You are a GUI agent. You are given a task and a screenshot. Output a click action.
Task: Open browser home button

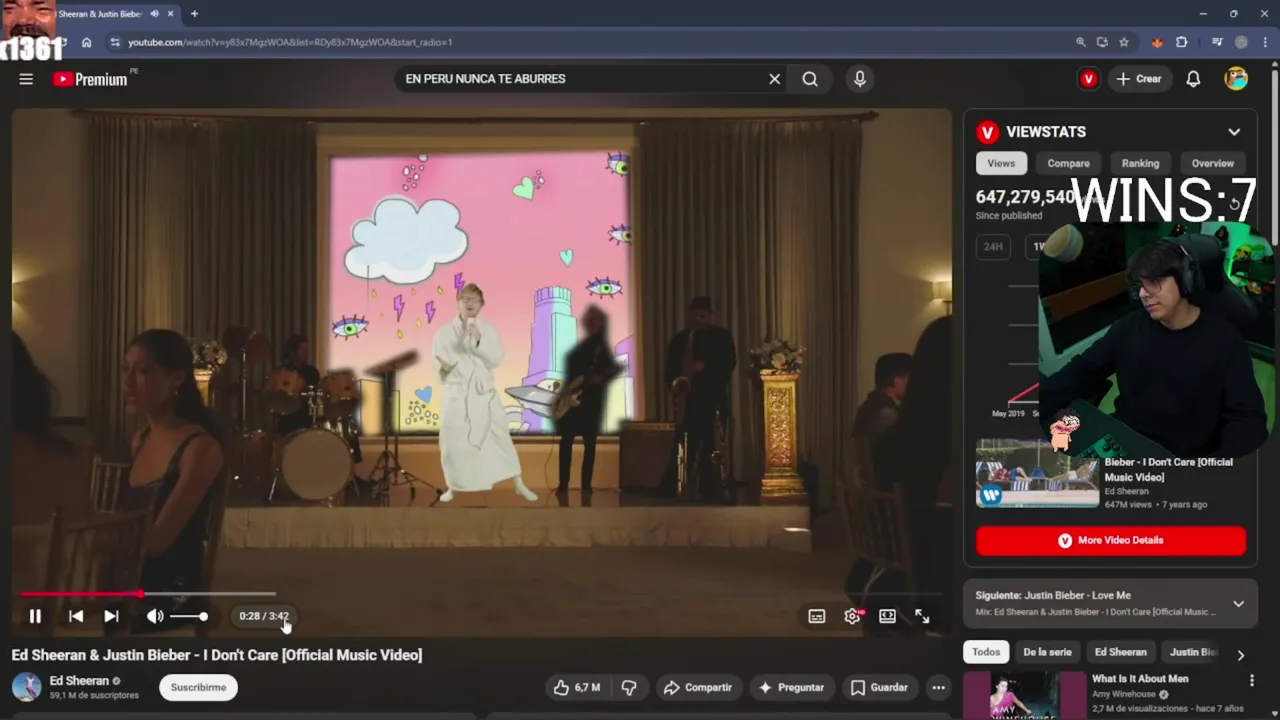click(x=87, y=42)
